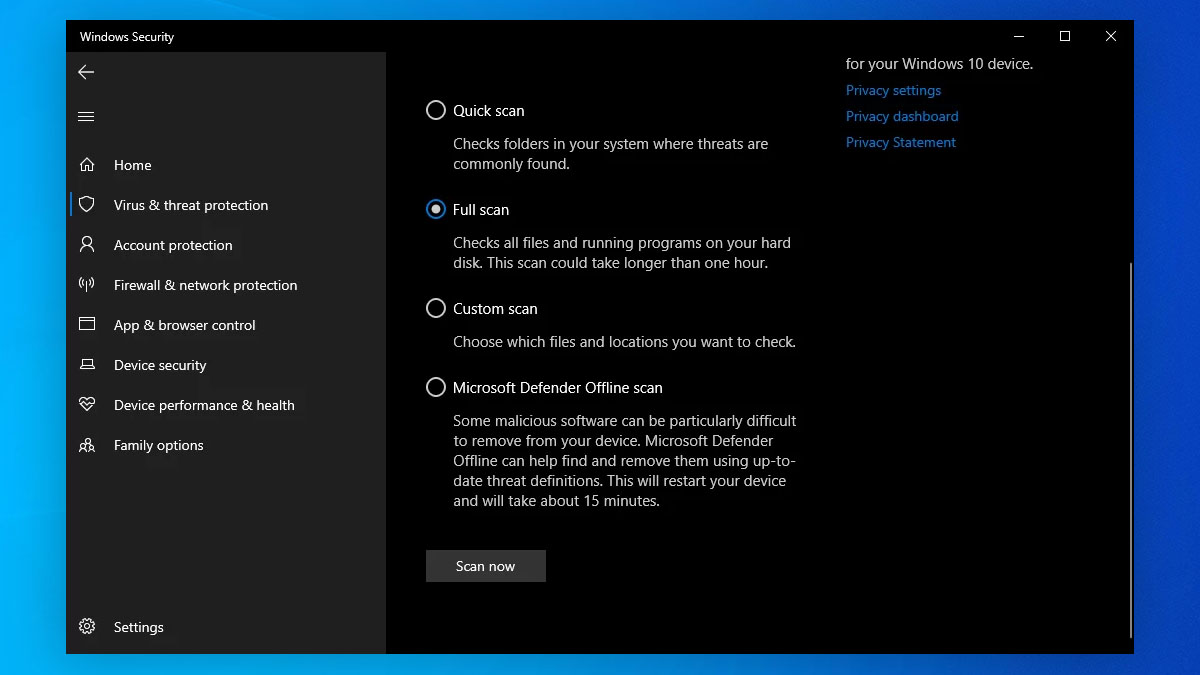Click the Full scan label text
This screenshot has height=675, width=1200.
point(481,210)
